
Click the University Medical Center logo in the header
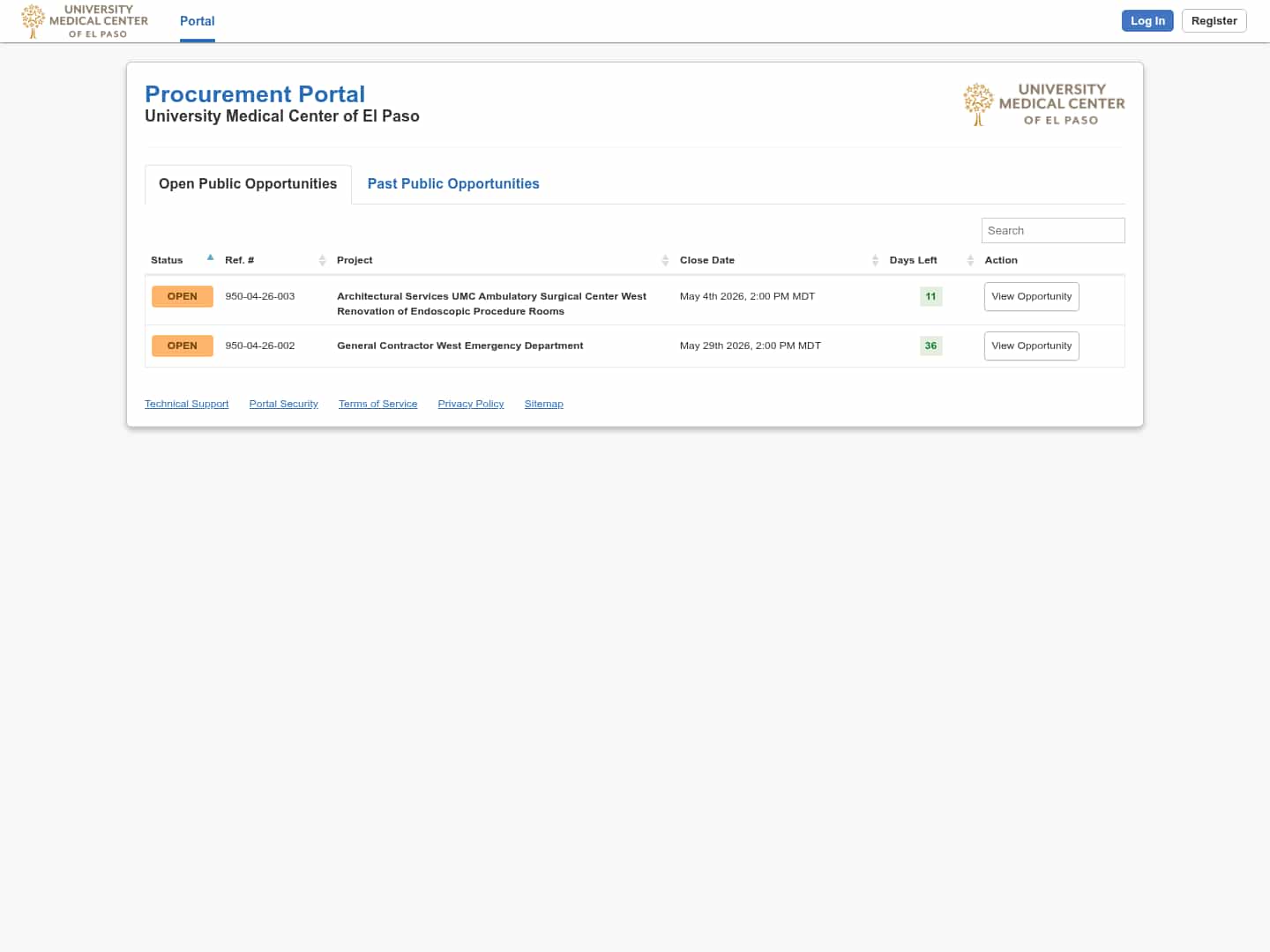tap(83, 20)
